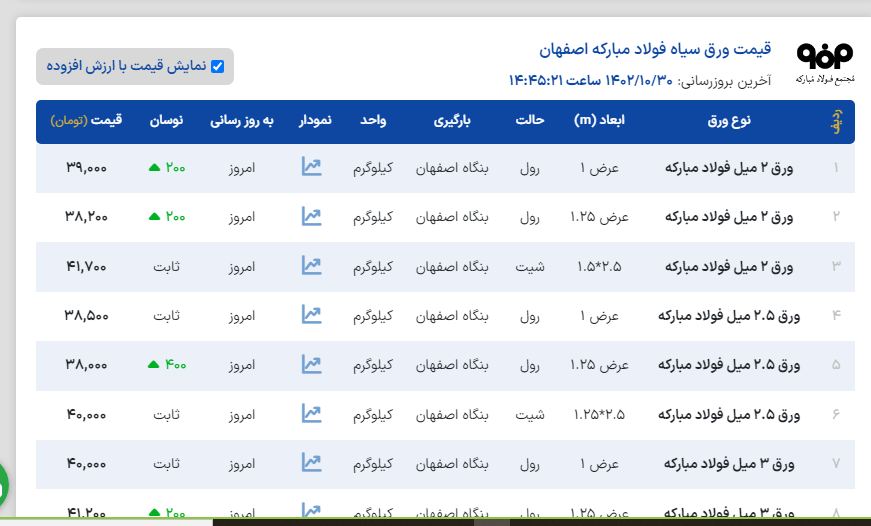Click the ردیف column header
The height and width of the screenshot is (526, 871).
pyautogui.click(x=836, y=121)
